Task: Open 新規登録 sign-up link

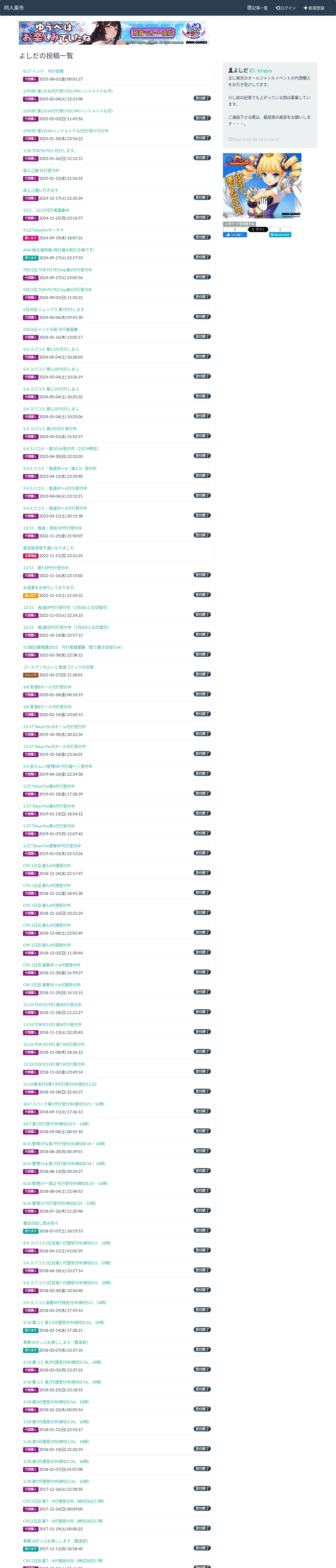Action: pyautogui.click(x=314, y=8)
